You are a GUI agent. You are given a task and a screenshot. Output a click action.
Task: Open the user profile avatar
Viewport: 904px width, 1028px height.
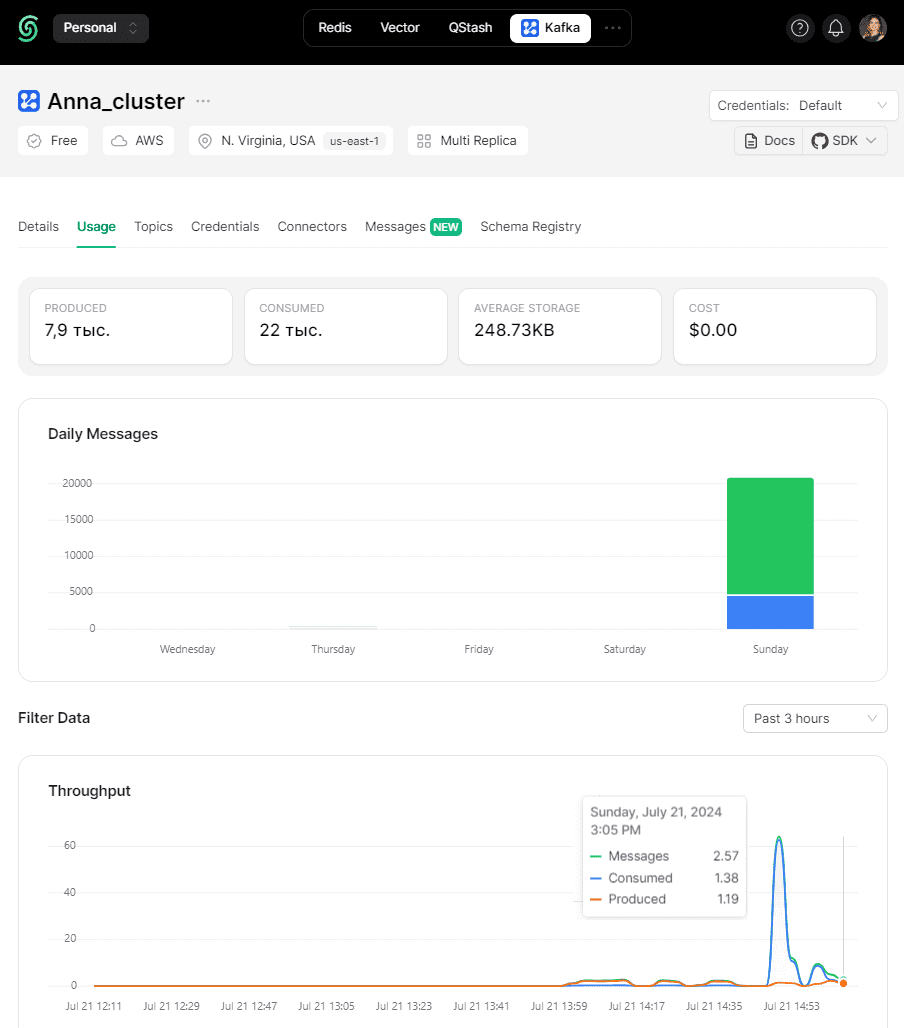click(x=873, y=28)
